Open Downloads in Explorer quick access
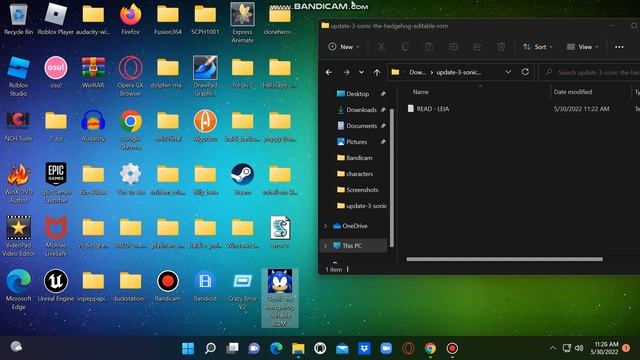 pos(361,110)
